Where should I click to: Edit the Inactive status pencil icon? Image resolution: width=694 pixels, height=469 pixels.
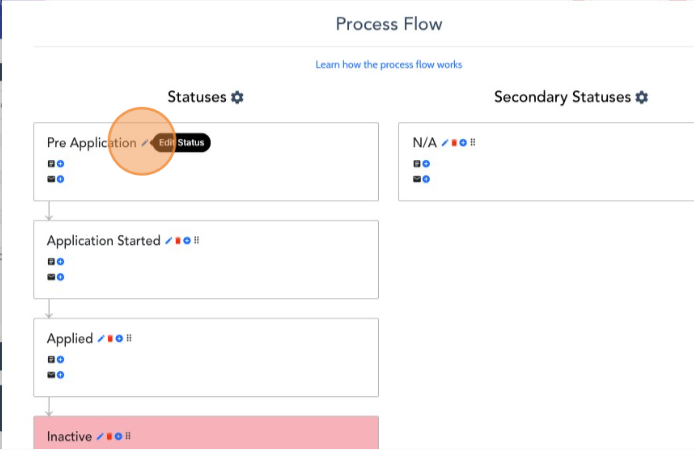[100, 437]
